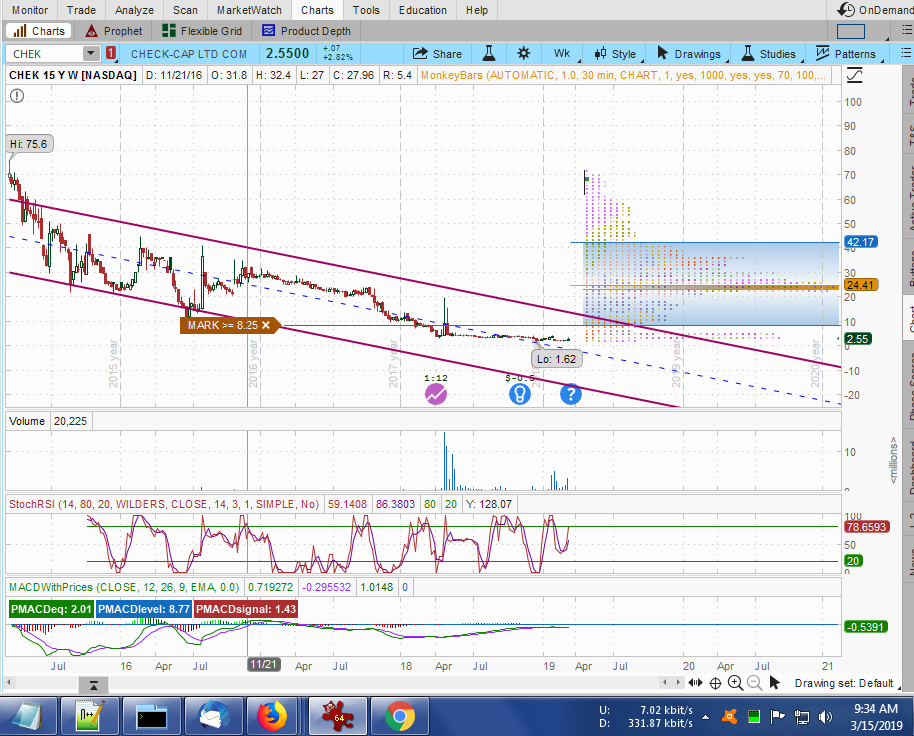Click the blue question mark event icon
Image resolution: width=914 pixels, height=736 pixels.
(570, 394)
